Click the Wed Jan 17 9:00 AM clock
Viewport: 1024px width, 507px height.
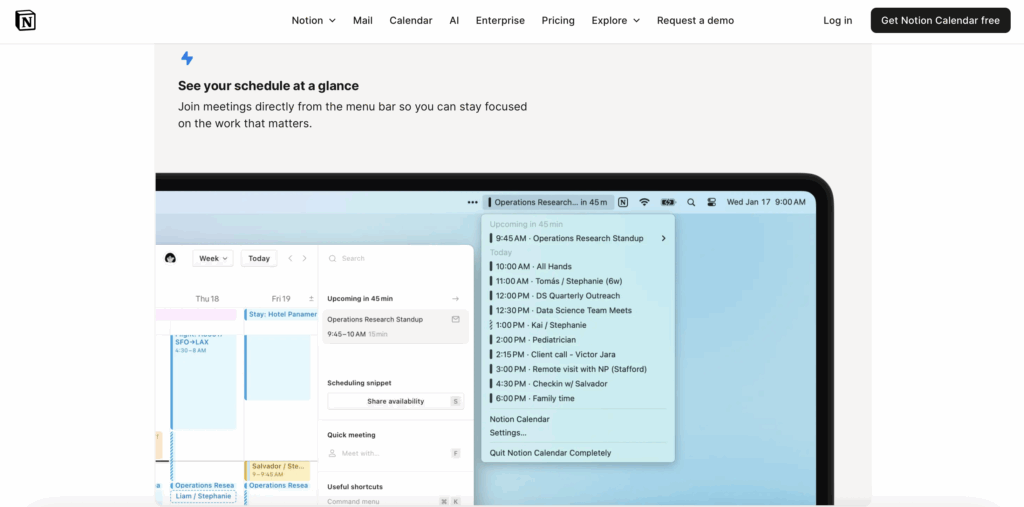point(766,203)
